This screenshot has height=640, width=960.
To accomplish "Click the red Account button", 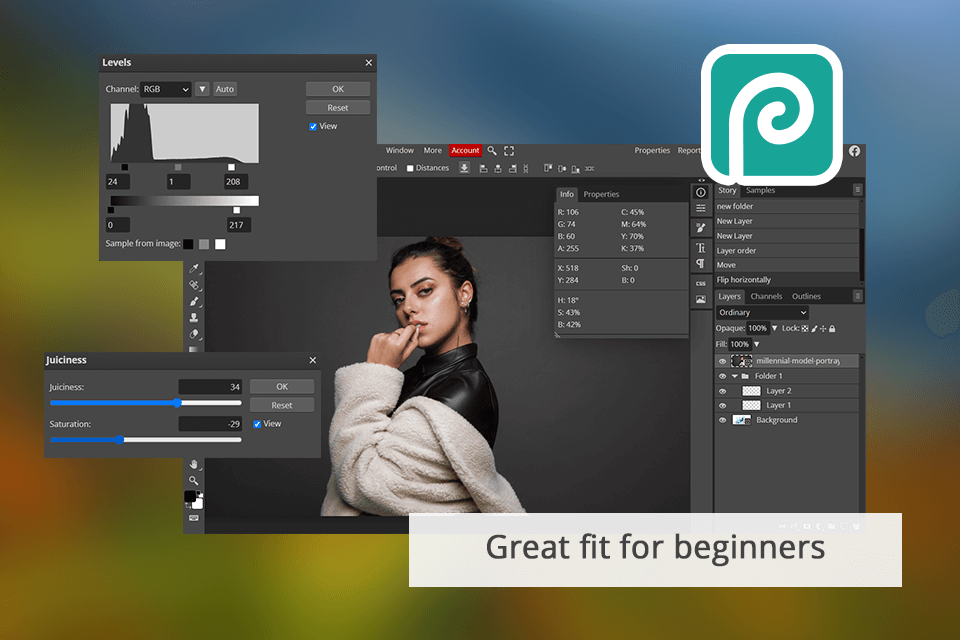I will (x=465, y=151).
